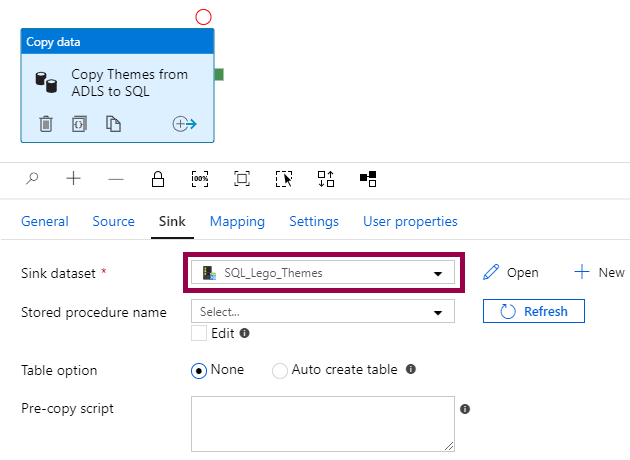Reset canvas zoom to 100%
Image resolution: width=630 pixels, height=460 pixels.
pos(200,179)
